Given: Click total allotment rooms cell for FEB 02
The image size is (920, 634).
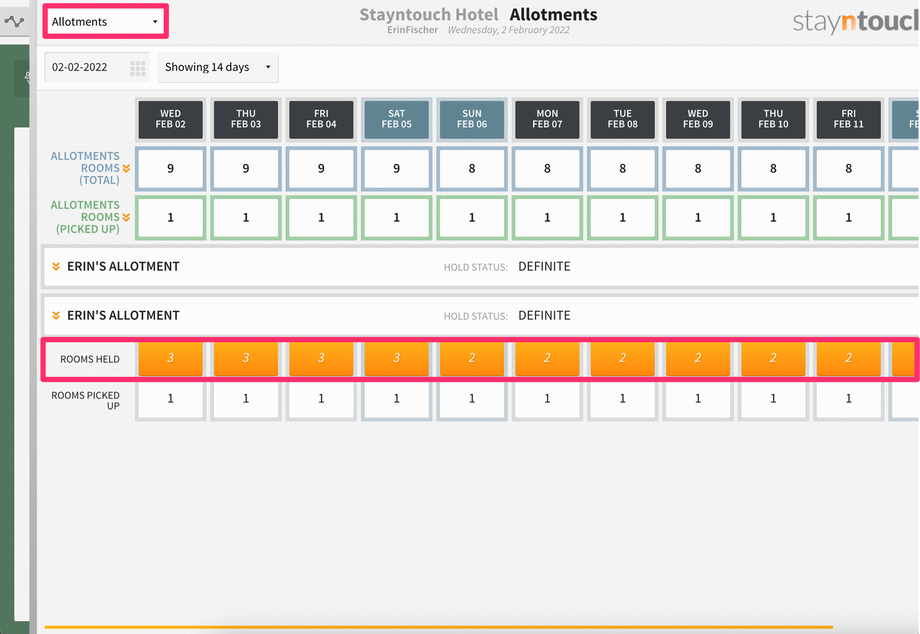Looking at the screenshot, I should point(171,169).
